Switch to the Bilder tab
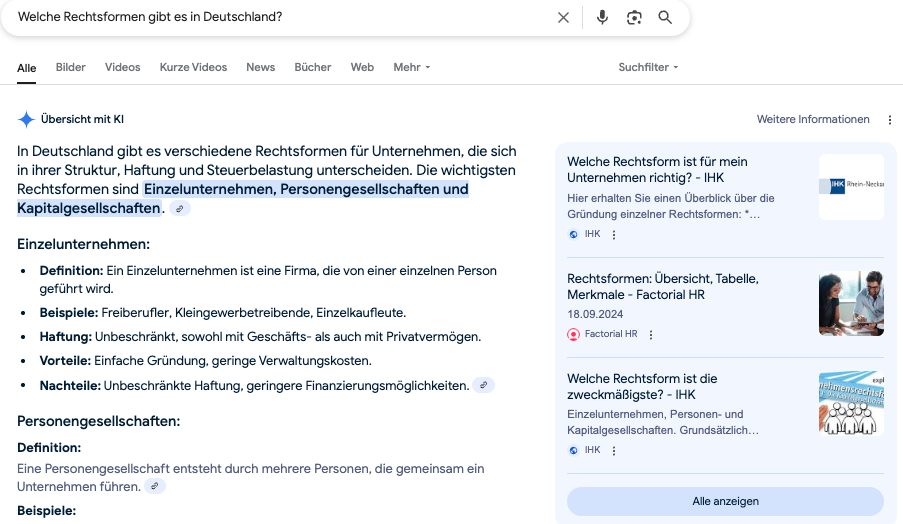The height and width of the screenshot is (524, 903). tap(71, 67)
